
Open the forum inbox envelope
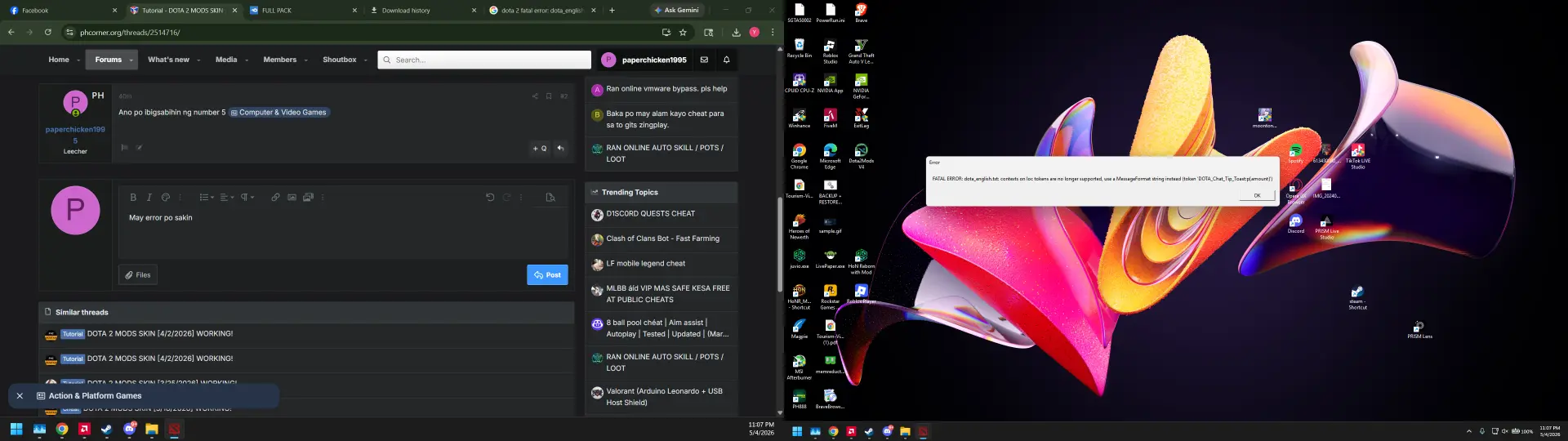coord(704,60)
